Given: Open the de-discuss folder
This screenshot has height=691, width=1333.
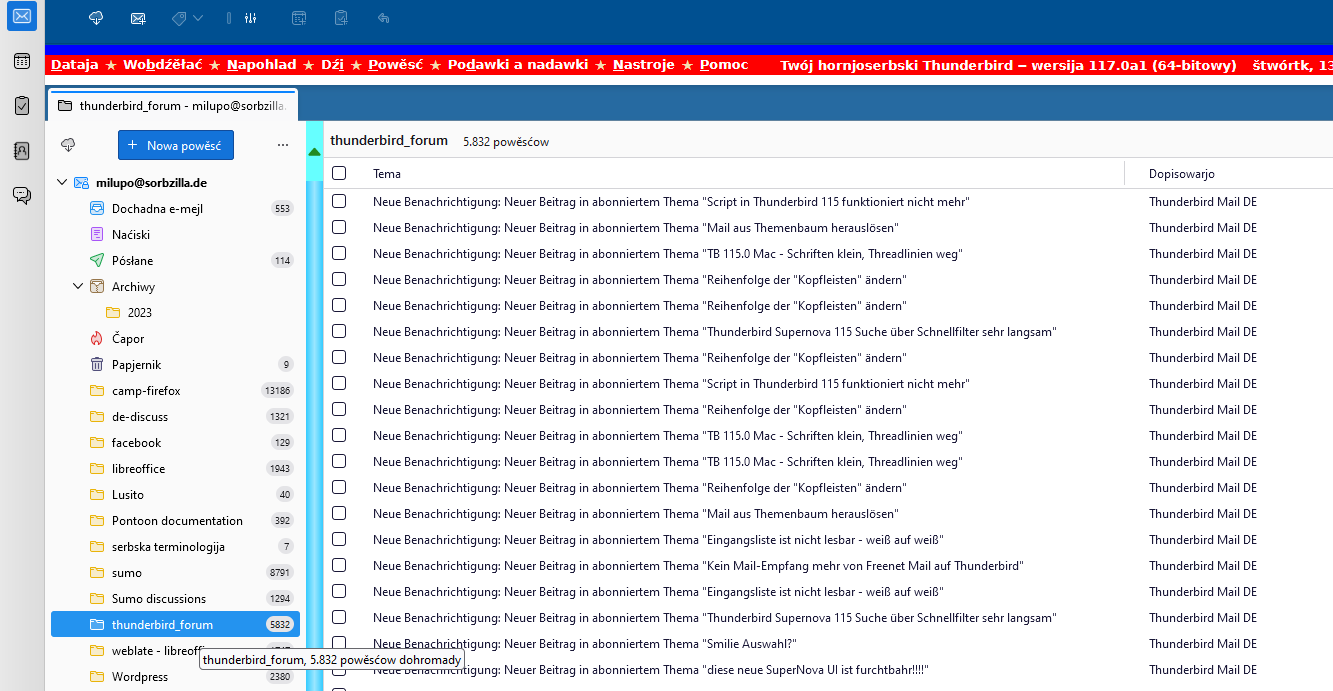Looking at the screenshot, I should tap(175, 417).
